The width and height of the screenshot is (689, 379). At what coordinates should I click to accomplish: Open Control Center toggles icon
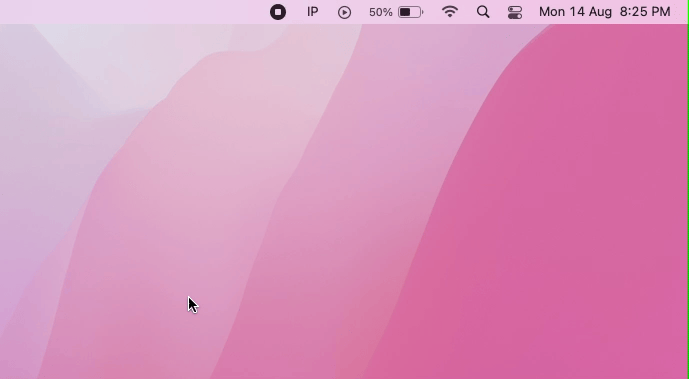click(x=515, y=12)
